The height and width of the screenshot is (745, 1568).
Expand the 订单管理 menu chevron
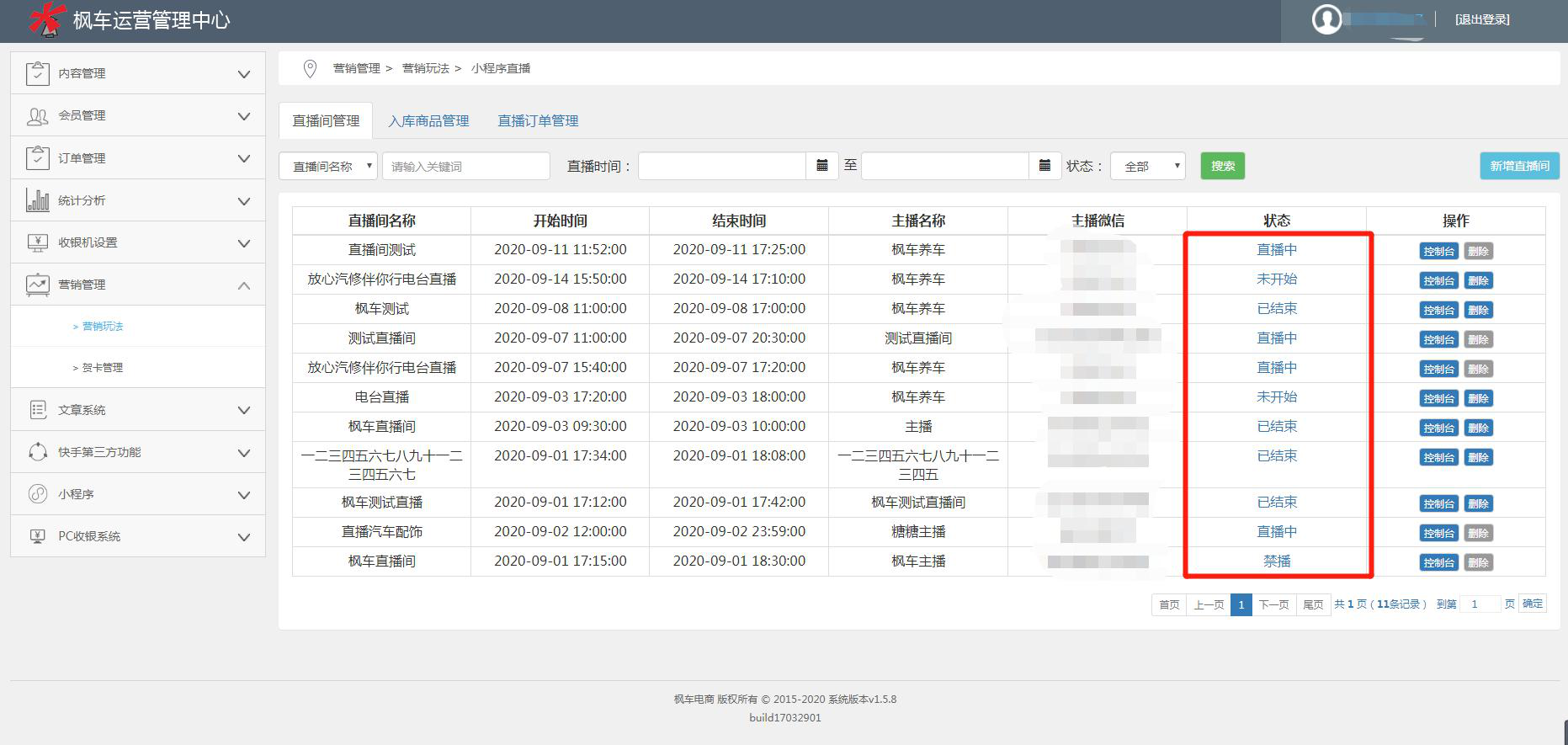[244, 158]
